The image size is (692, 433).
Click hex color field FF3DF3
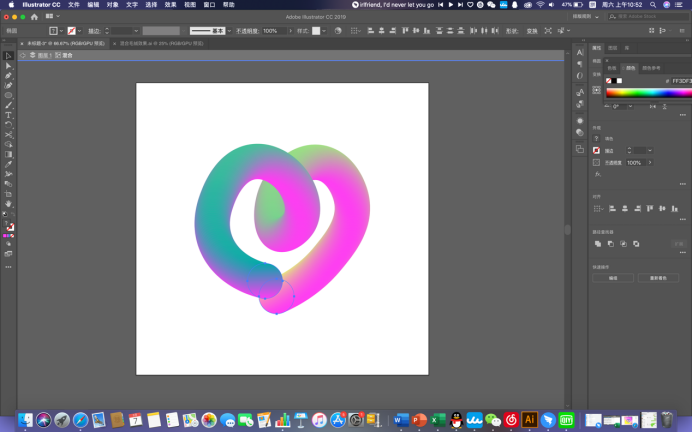coord(681,81)
